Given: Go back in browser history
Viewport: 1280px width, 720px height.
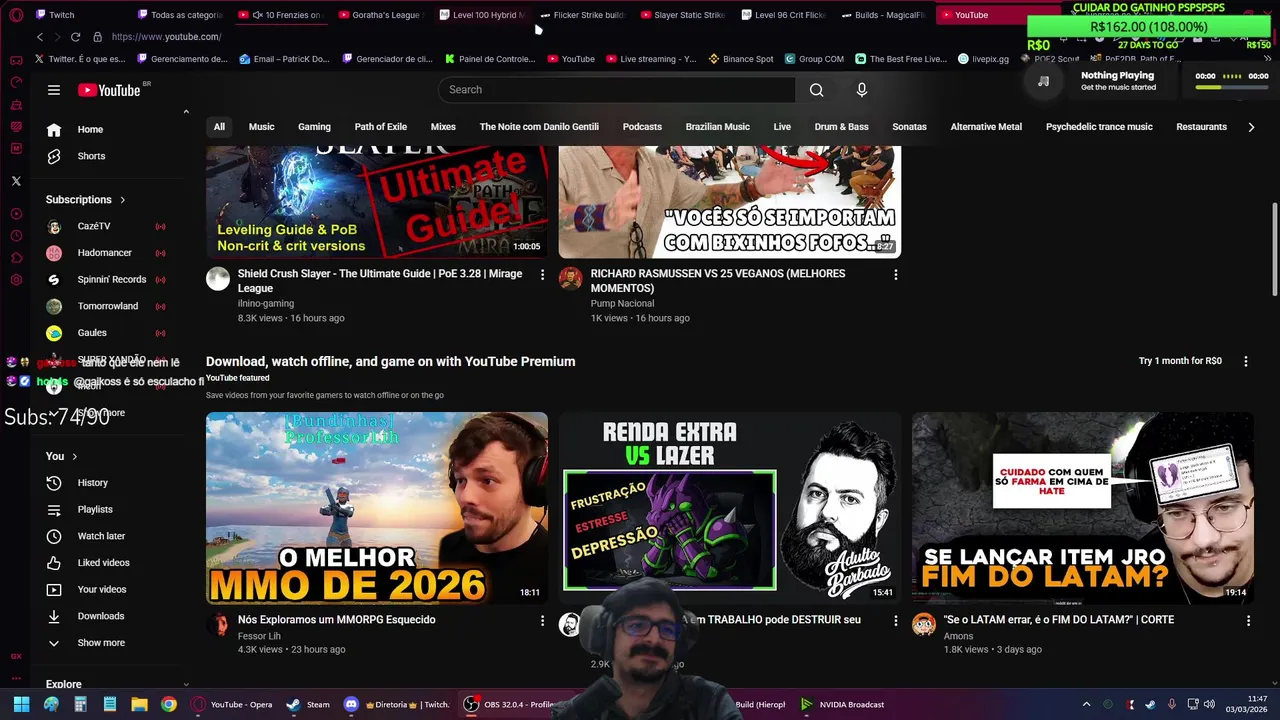Looking at the screenshot, I should [40, 37].
